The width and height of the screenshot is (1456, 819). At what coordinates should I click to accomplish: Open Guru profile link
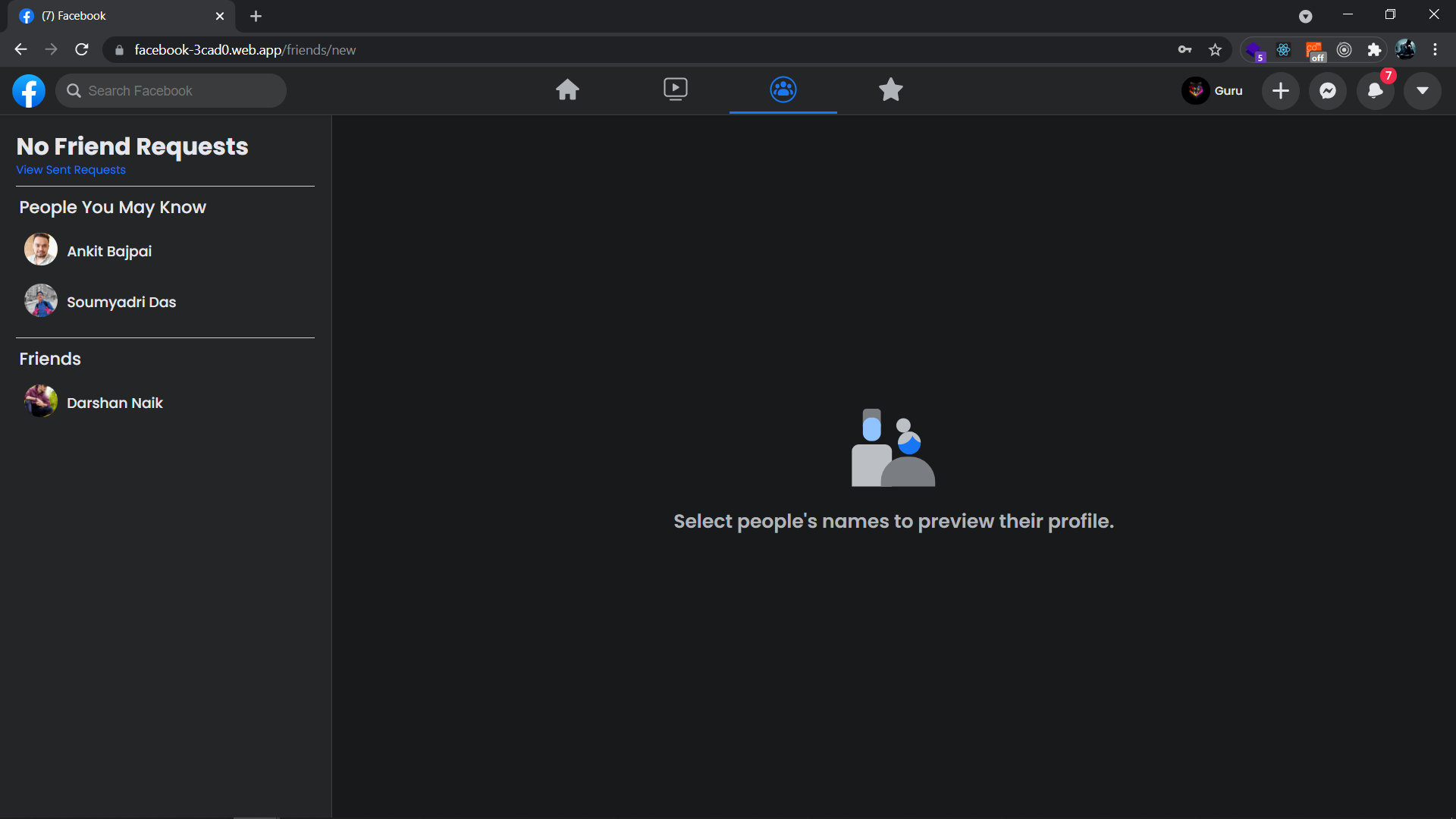point(1213,91)
